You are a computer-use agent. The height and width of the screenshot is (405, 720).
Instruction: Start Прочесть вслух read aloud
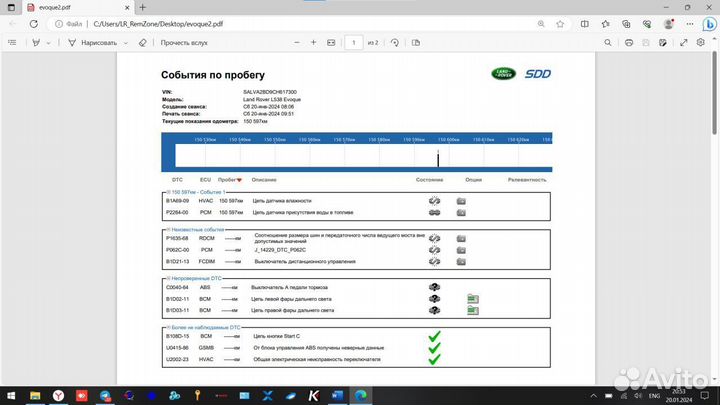pyautogui.click(x=184, y=43)
